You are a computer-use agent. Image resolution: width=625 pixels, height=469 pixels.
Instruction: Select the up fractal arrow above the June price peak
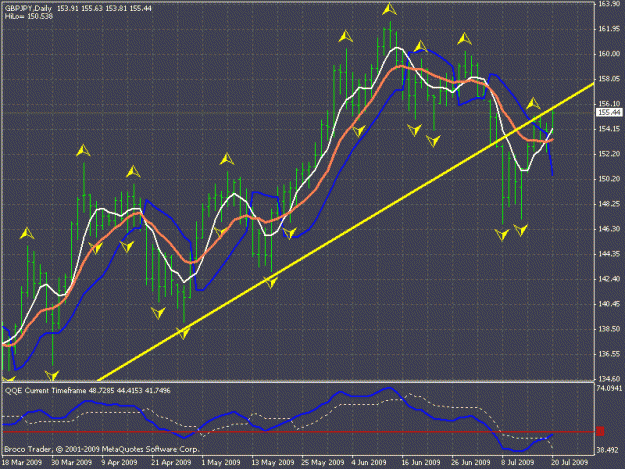[x=389, y=9]
